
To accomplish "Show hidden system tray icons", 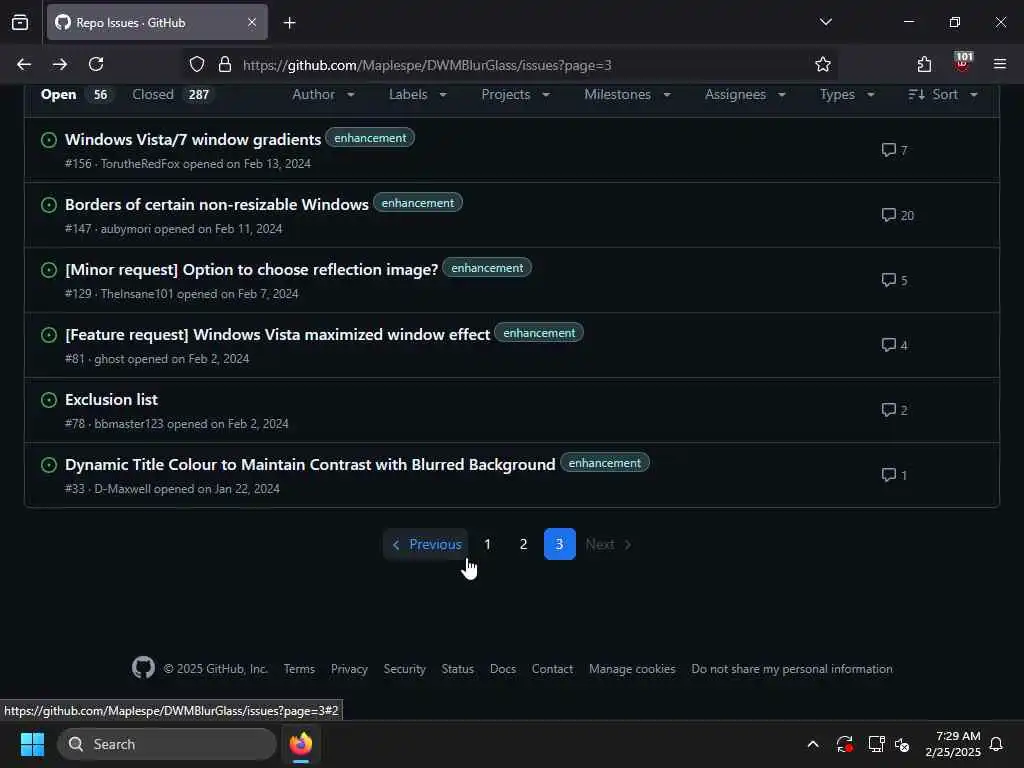I will pos(813,744).
